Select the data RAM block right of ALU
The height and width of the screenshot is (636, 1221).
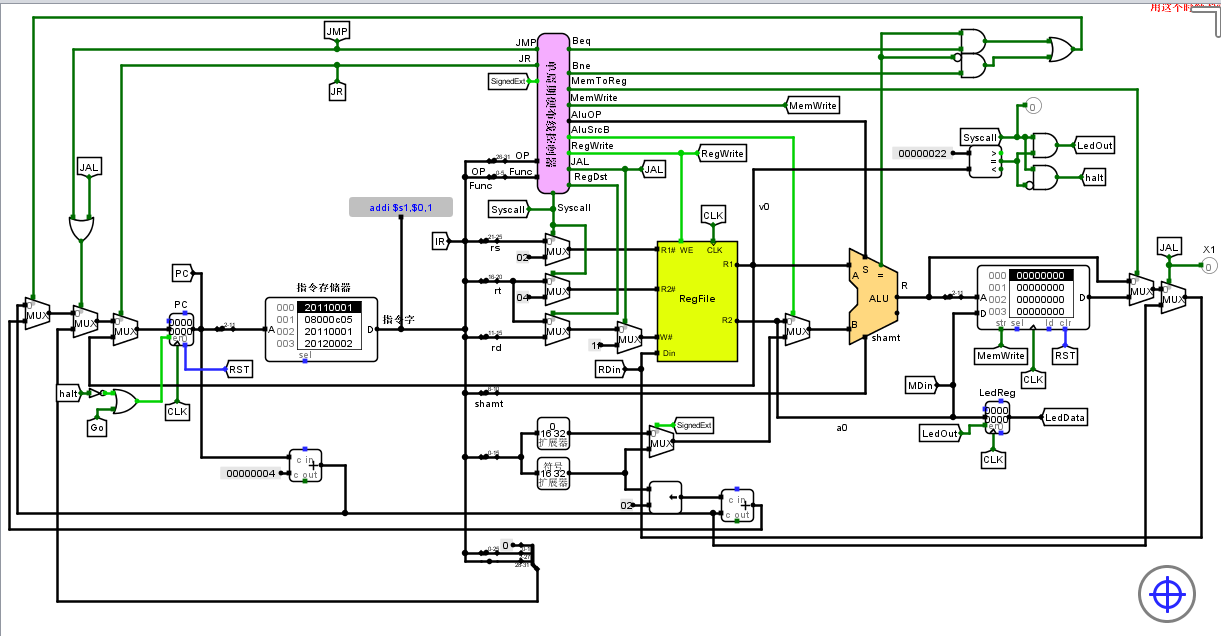(x=1033, y=298)
